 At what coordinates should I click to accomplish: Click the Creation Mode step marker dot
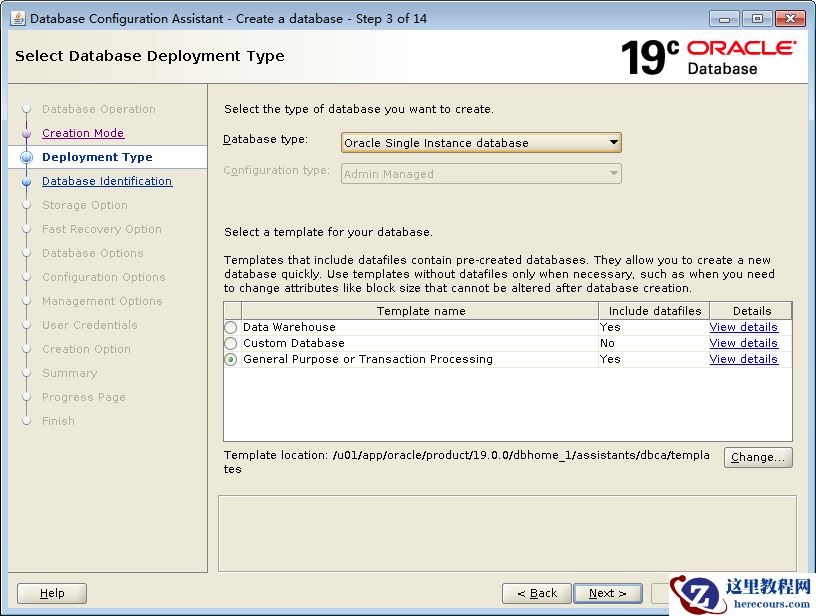click(x=27, y=134)
